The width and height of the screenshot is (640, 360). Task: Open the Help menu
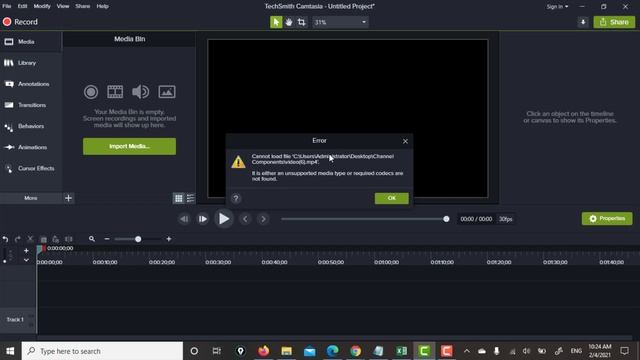(x=102, y=6)
